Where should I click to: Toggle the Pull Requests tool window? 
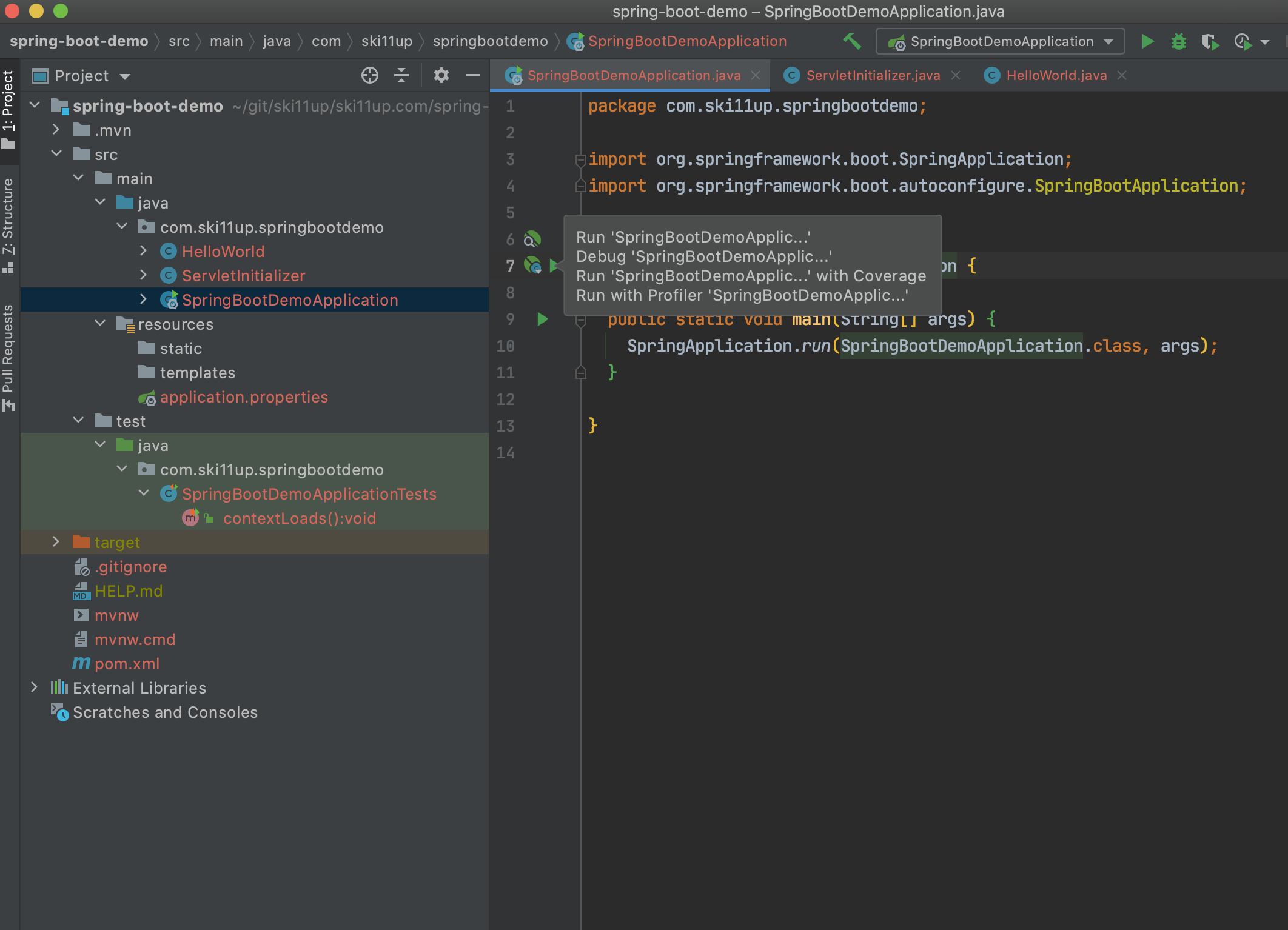8,358
